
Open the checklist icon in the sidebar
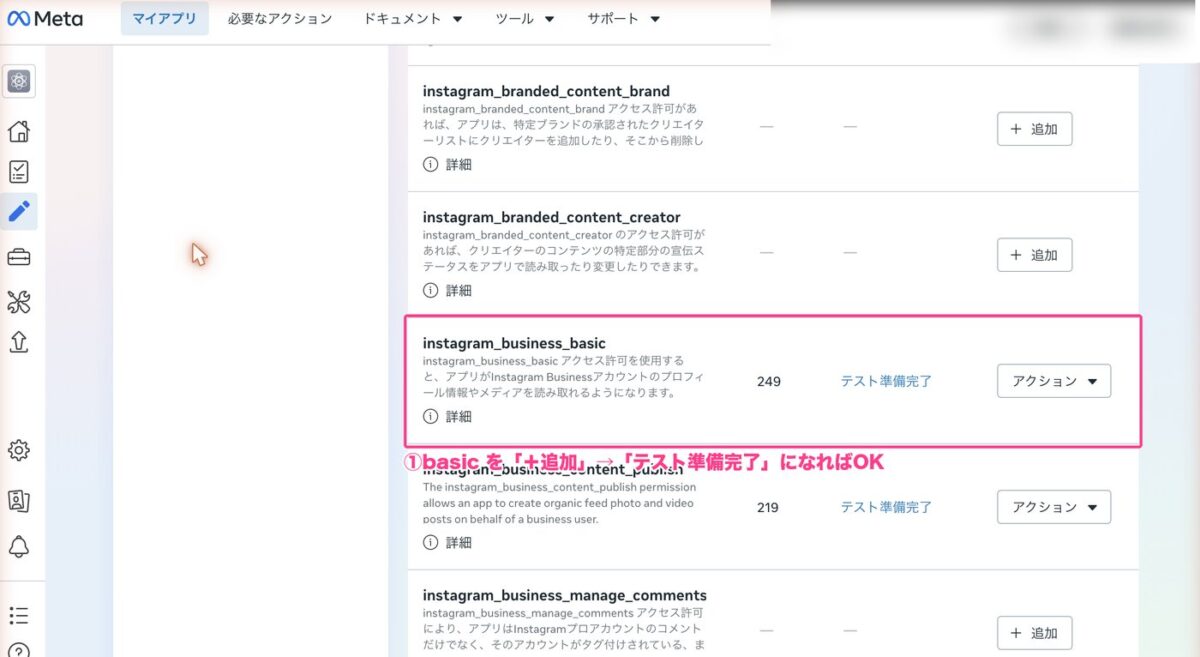click(19, 172)
